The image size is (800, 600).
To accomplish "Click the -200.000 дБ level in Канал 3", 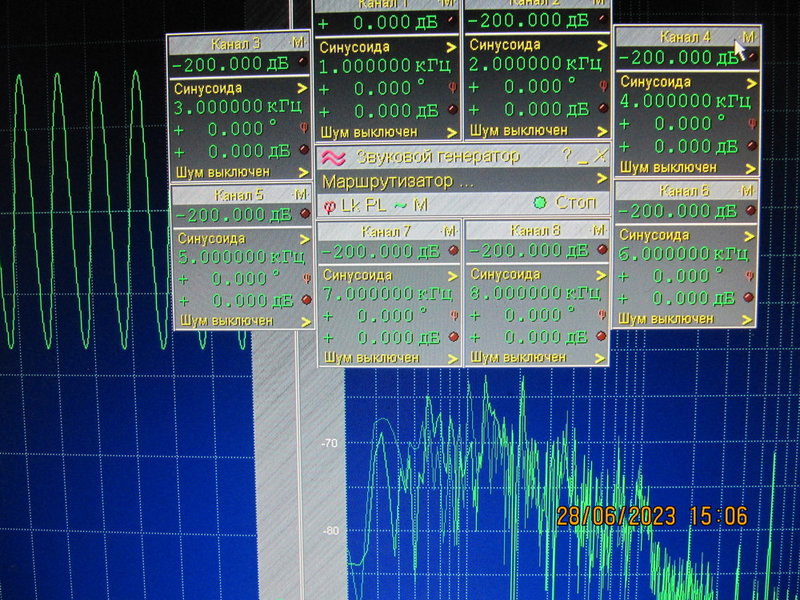I will click(232, 64).
